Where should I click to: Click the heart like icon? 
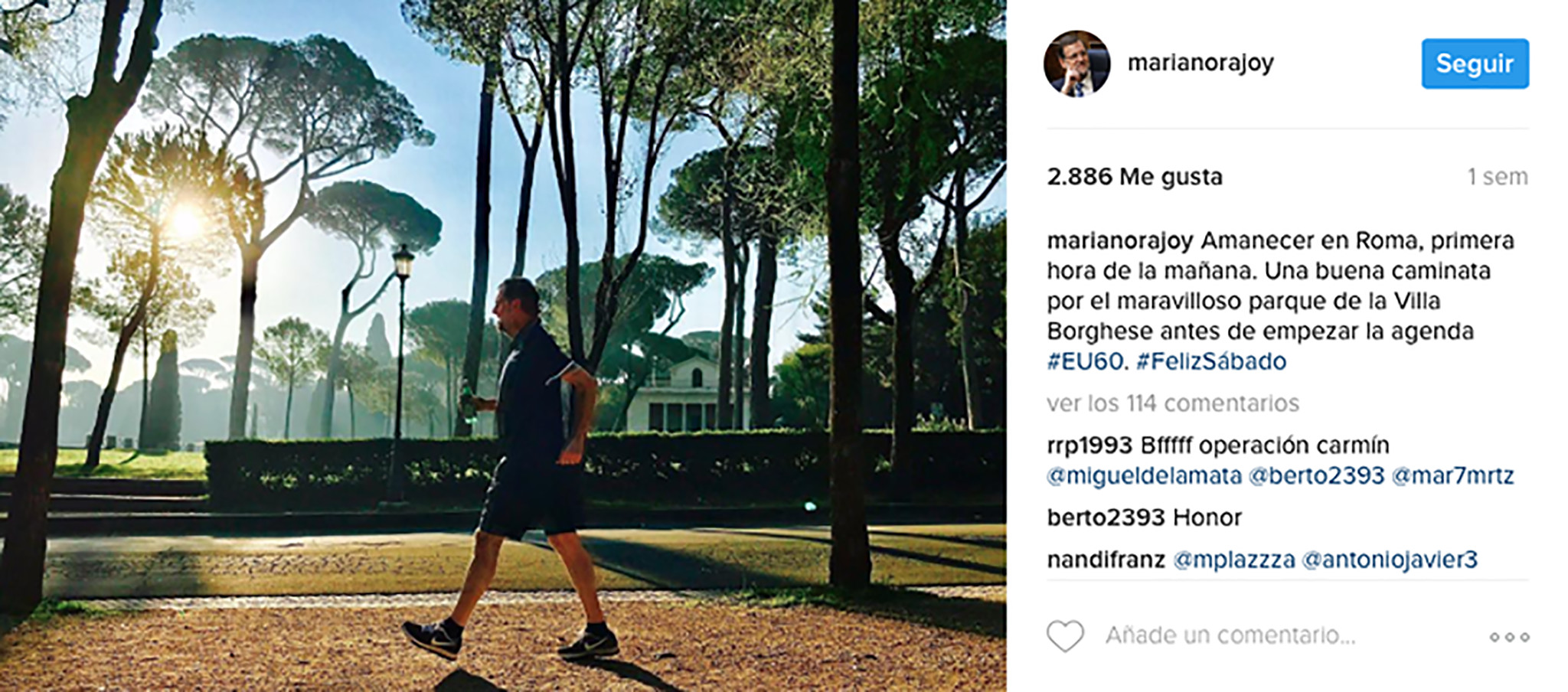pyautogui.click(x=1065, y=635)
